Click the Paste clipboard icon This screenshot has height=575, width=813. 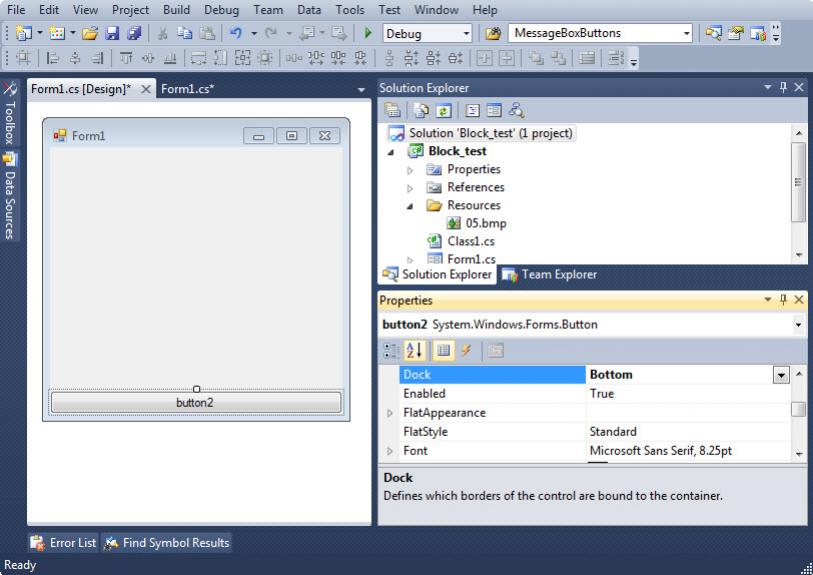pyautogui.click(x=207, y=34)
